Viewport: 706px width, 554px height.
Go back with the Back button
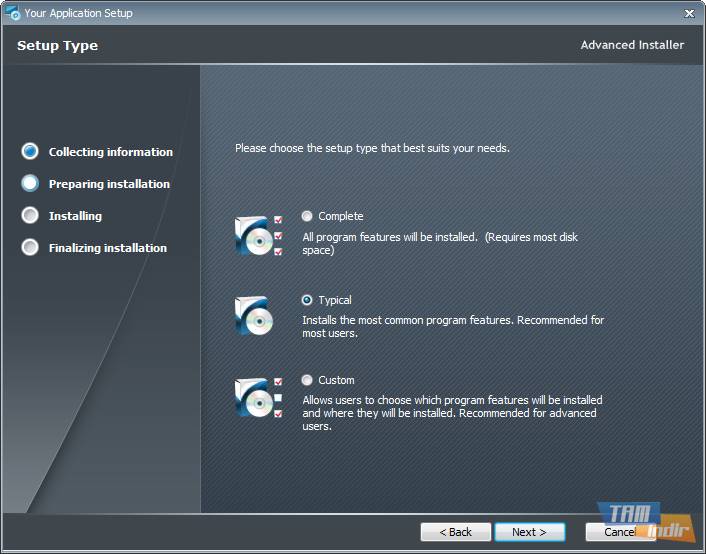455,532
